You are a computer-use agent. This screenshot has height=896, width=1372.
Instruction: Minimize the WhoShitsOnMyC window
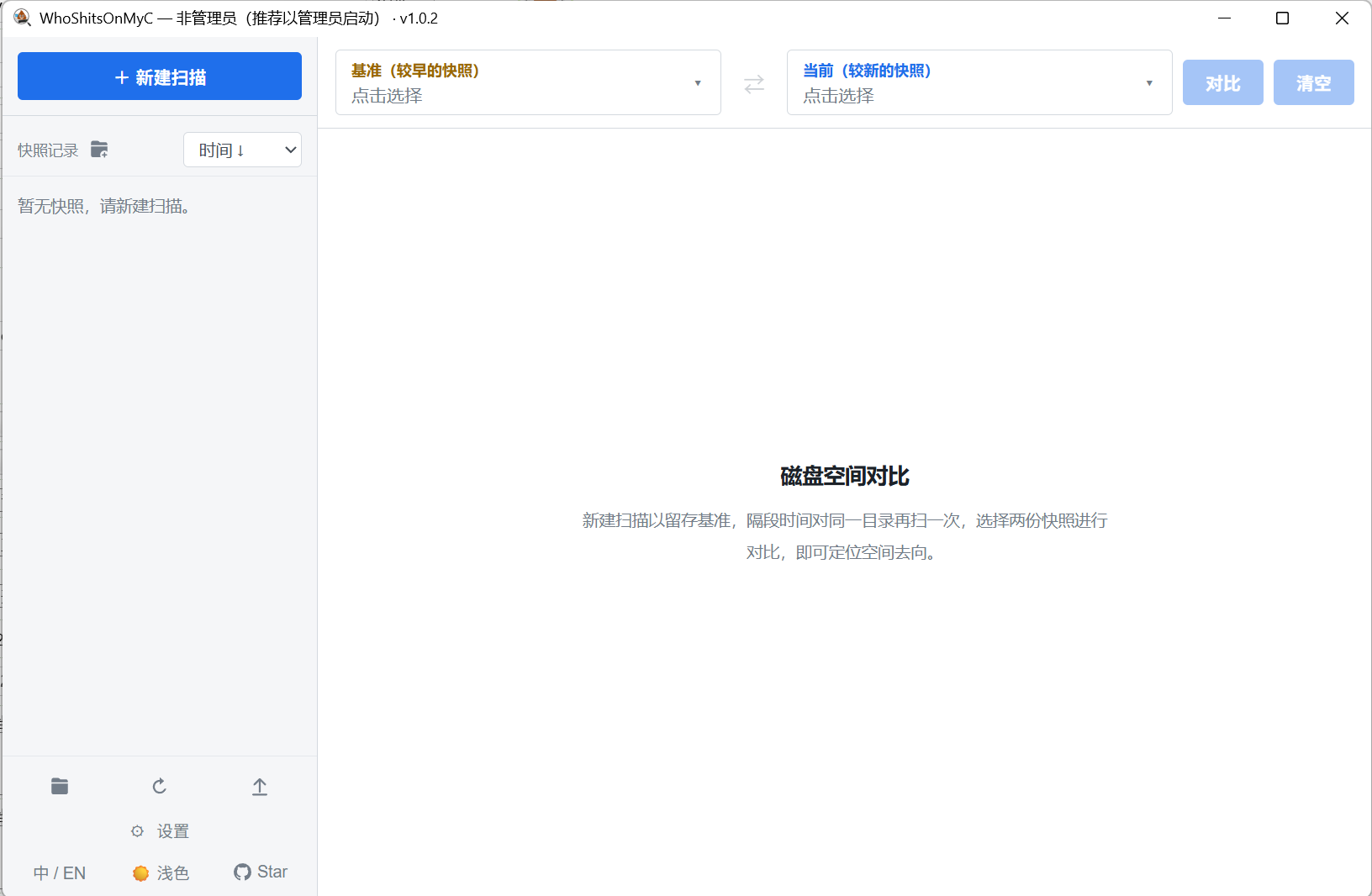(1224, 18)
